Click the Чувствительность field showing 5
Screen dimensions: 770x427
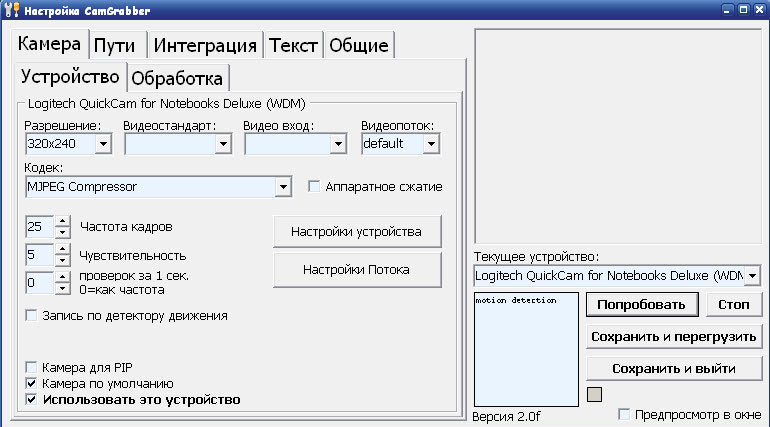[40, 255]
